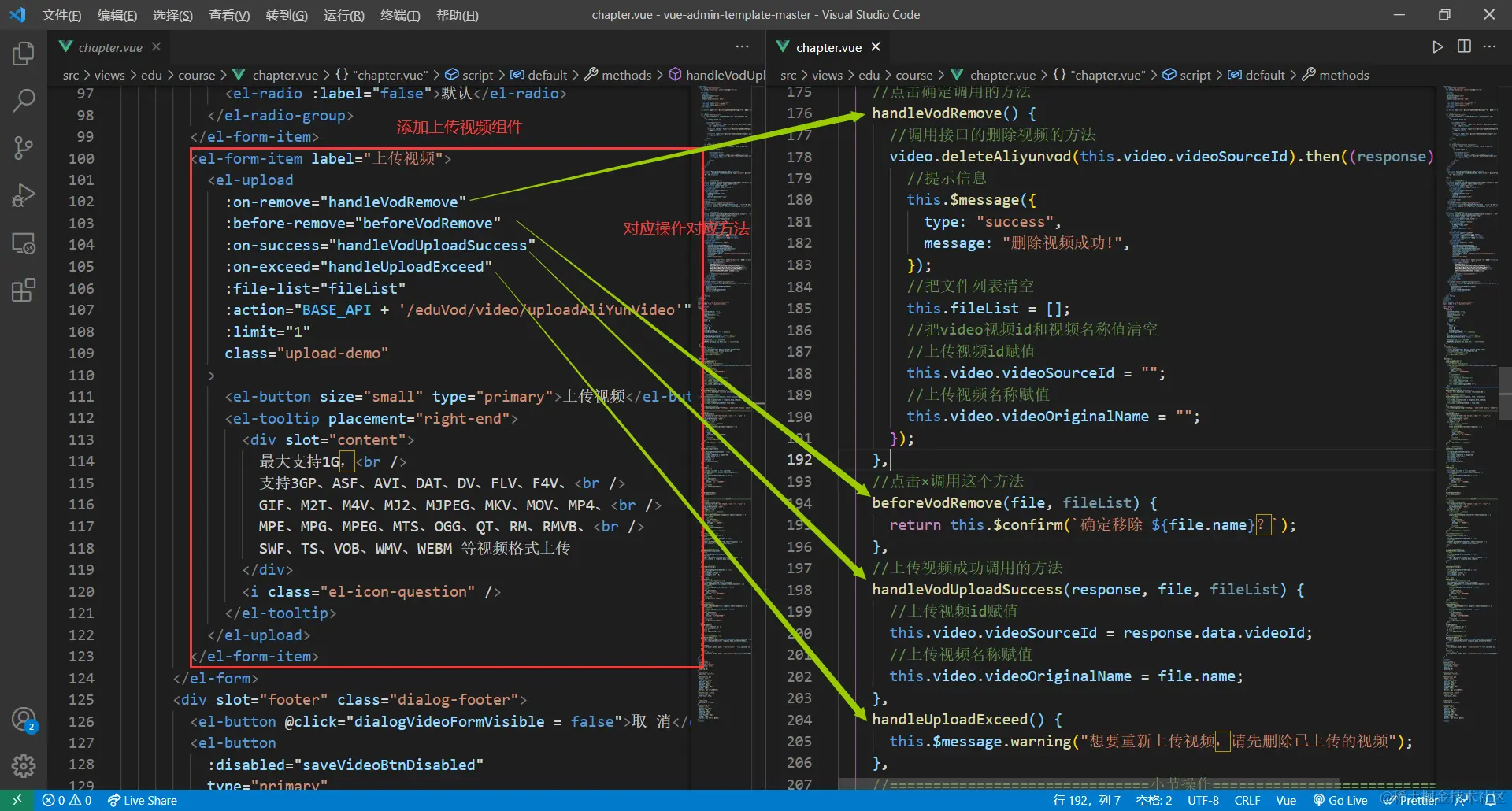Click the right editor horizontal scrollbar

(1088, 784)
